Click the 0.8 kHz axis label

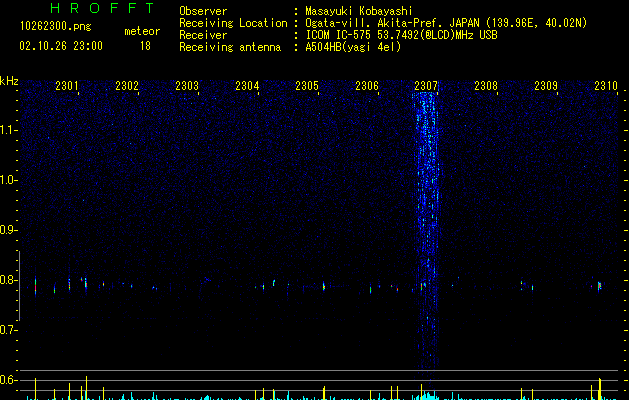tap(8, 280)
